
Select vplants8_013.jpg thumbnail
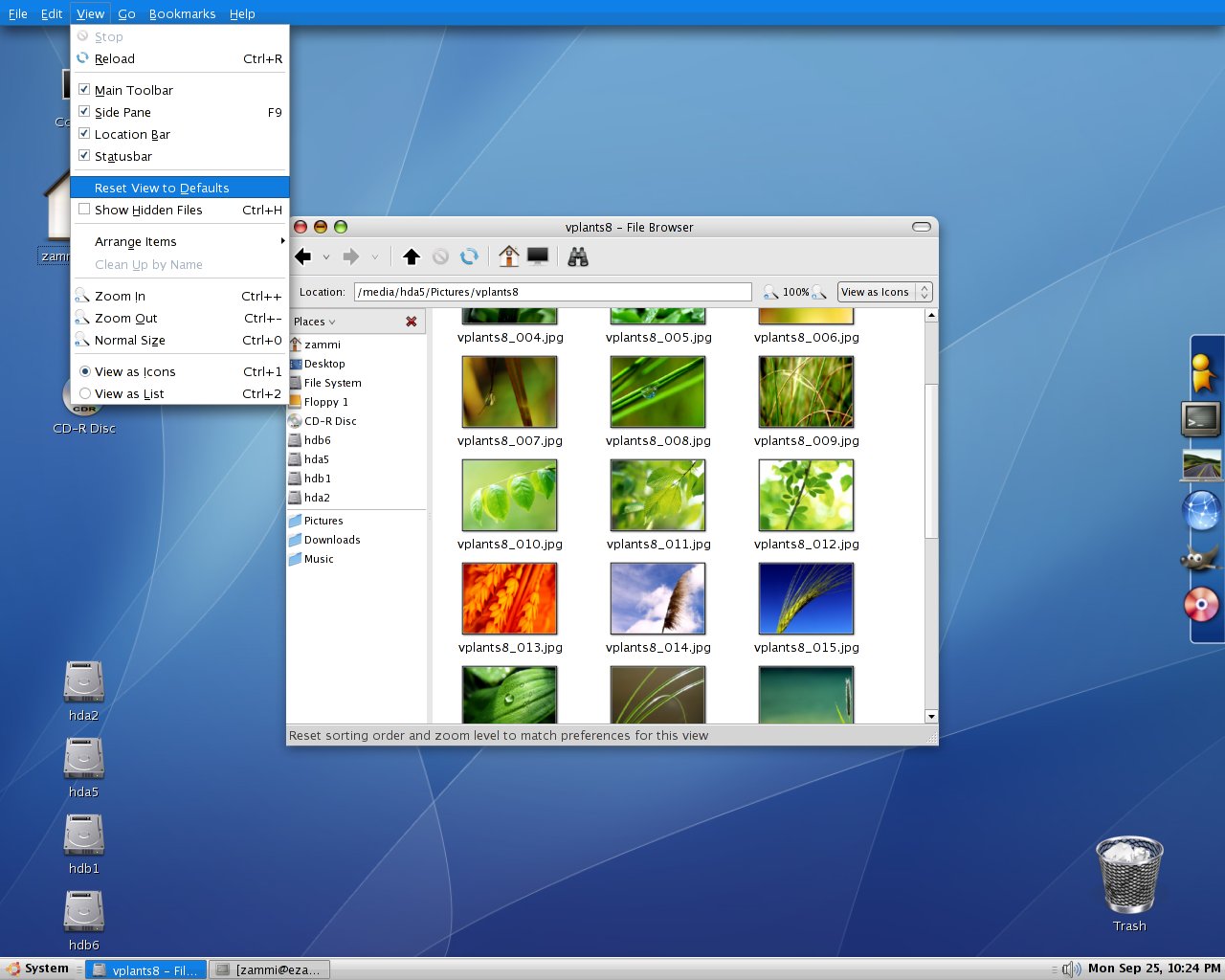pyautogui.click(x=509, y=599)
